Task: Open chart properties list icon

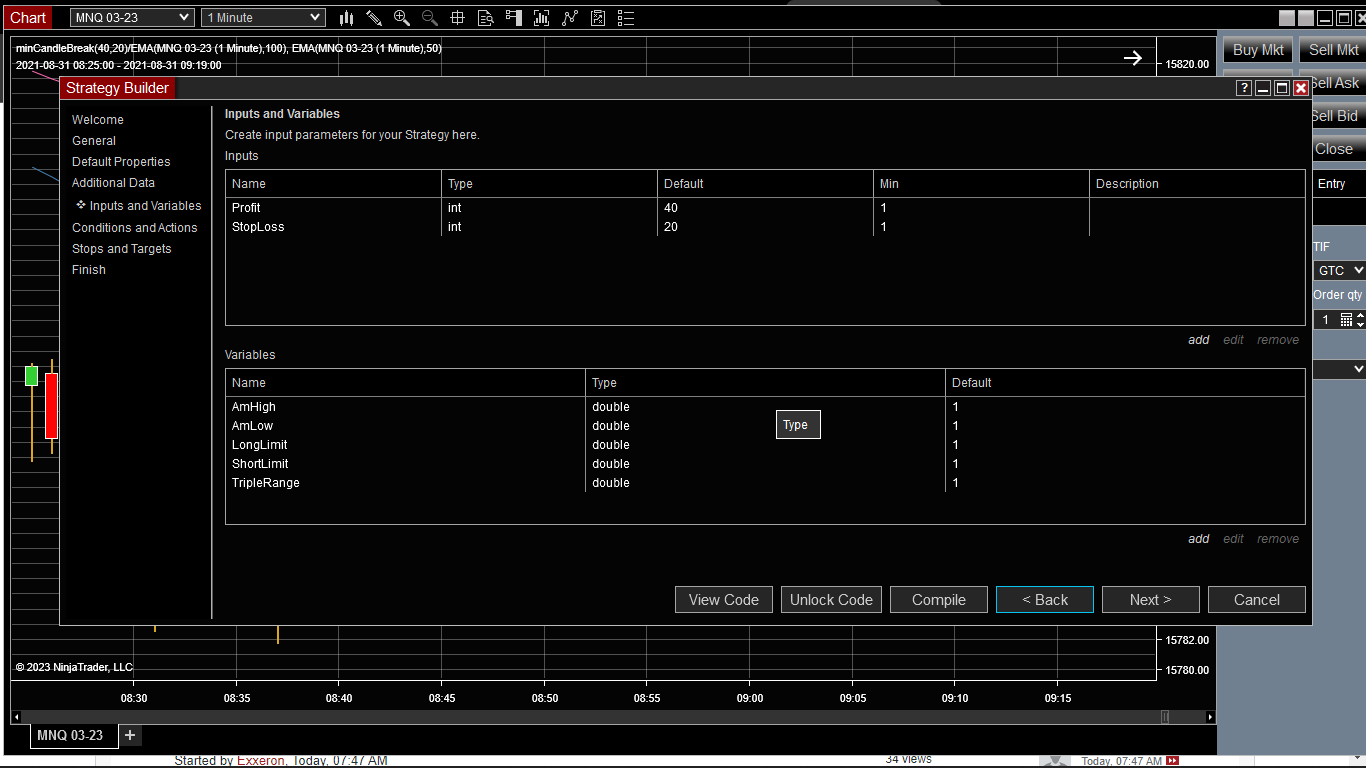Action: click(x=626, y=18)
